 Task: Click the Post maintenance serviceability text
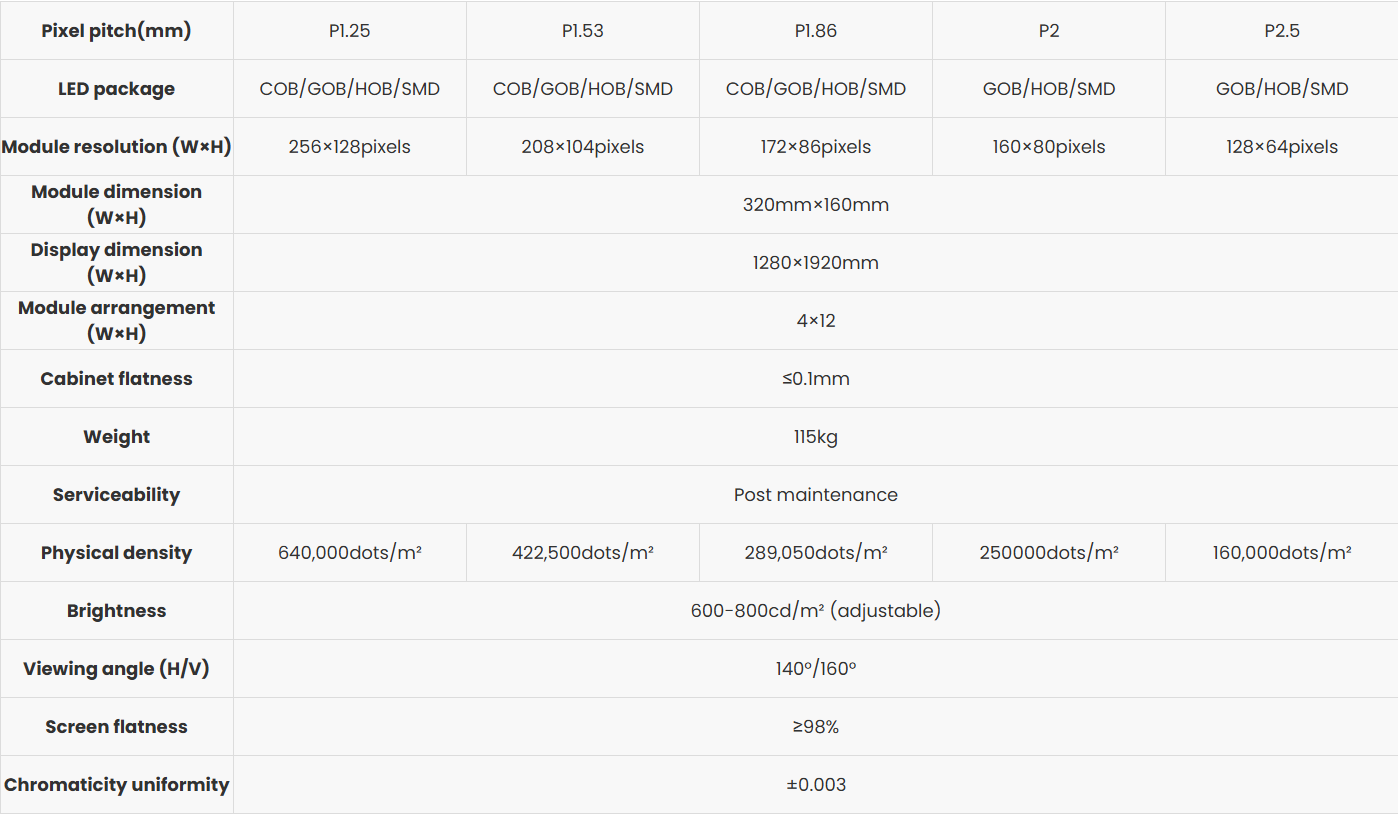point(815,495)
